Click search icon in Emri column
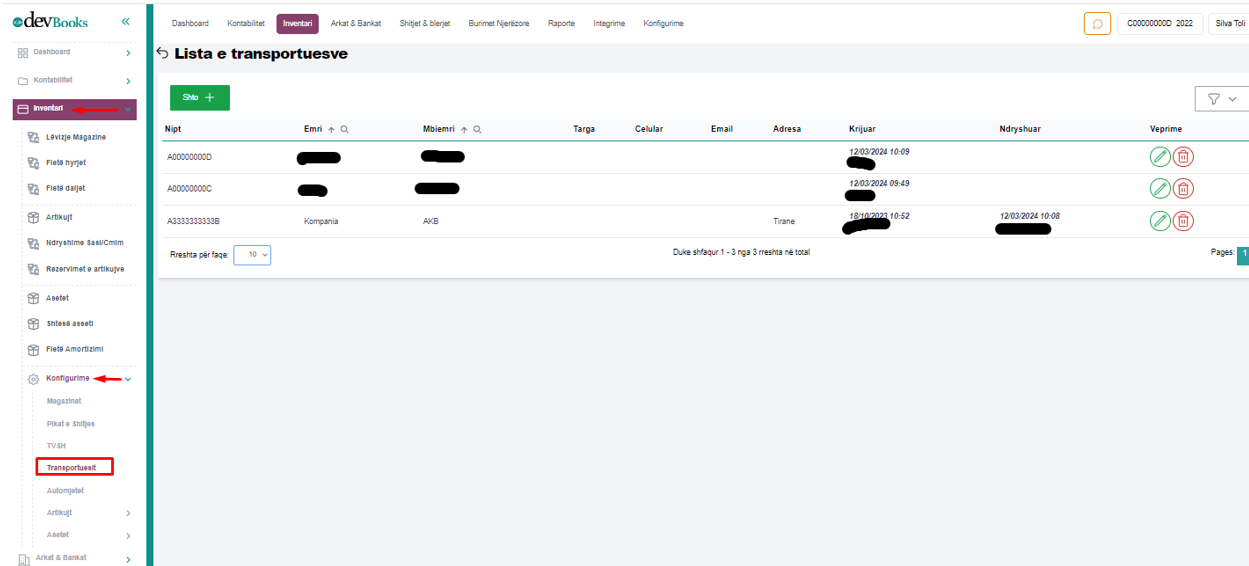 pyautogui.click(x=345, y=129)
